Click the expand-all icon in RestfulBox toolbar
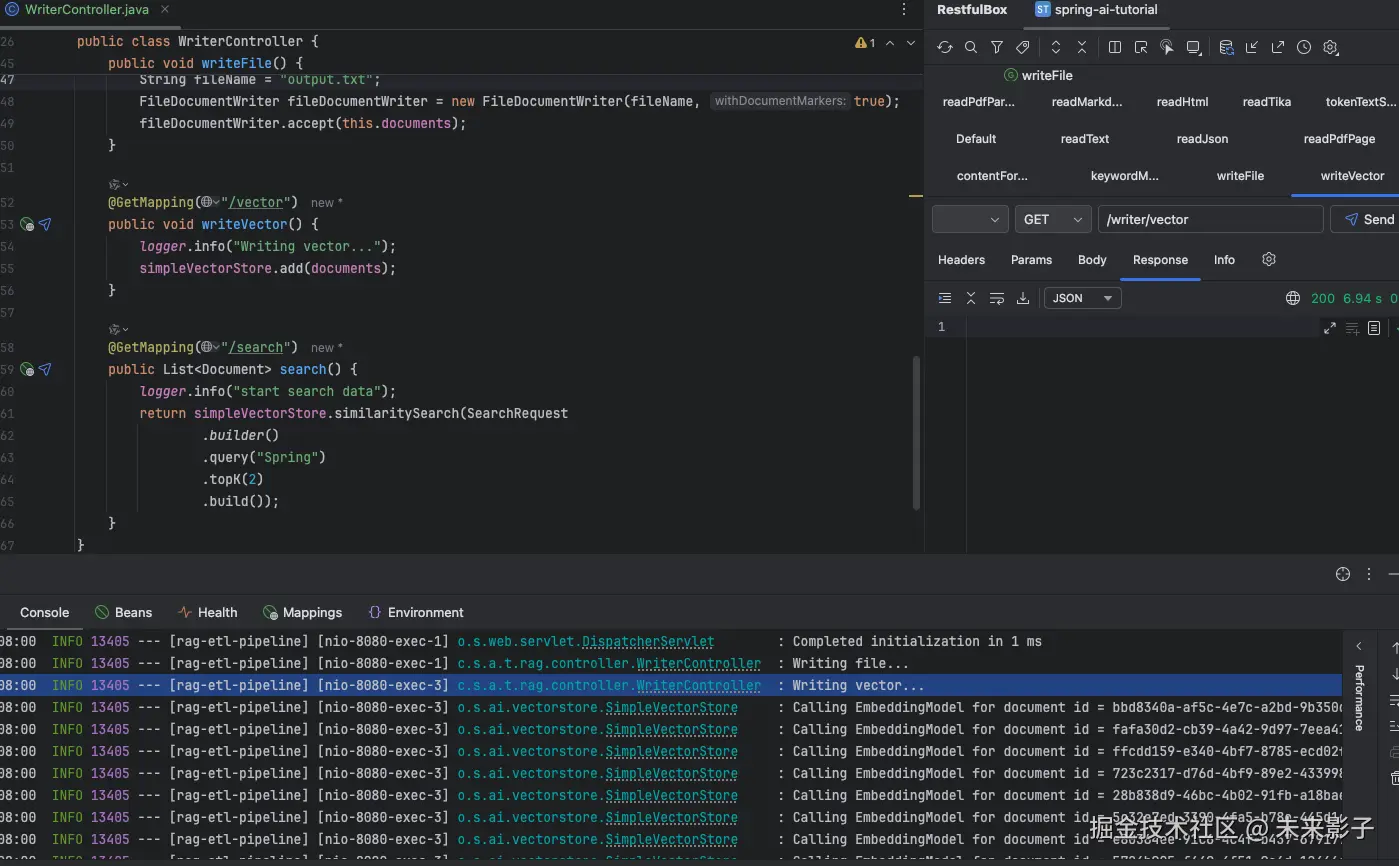This screenshot has width=1399, height=866. coord(1055,47)
